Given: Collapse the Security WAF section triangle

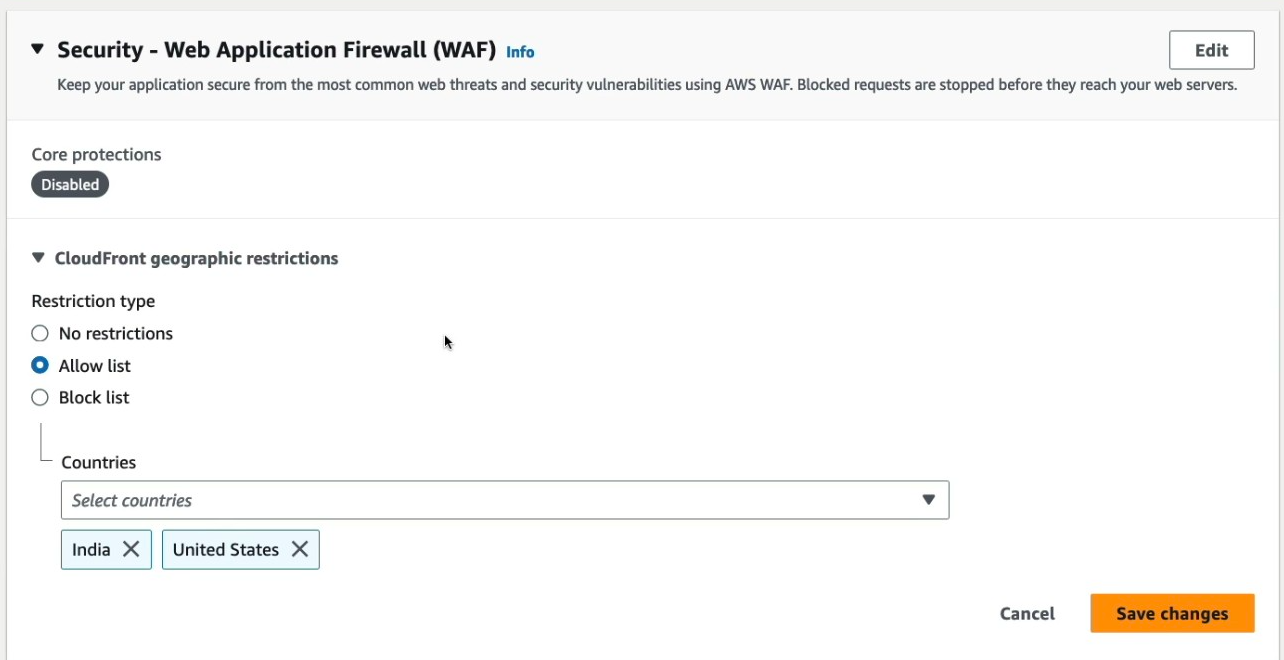Looking at the screenshot, I should 38,49.
